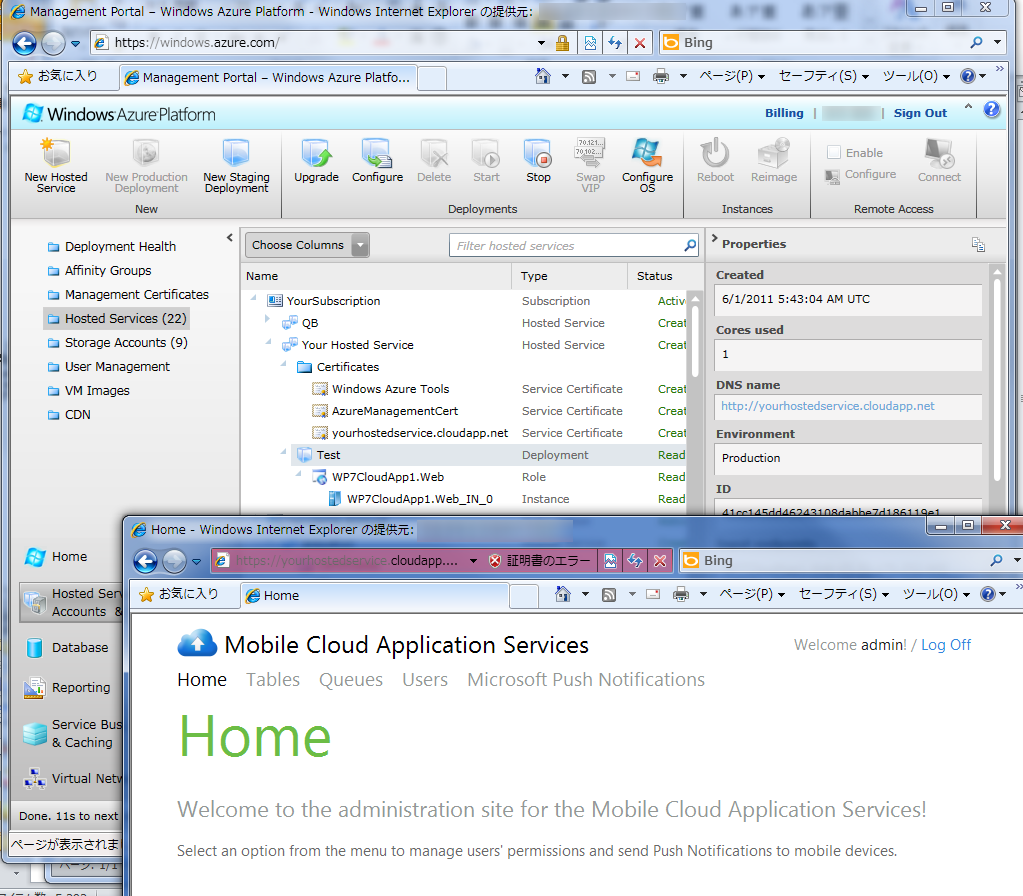This screenshot has width=1023, height=896.
Task: Select Management Certificates in navigation
Action: click(128, 294)
